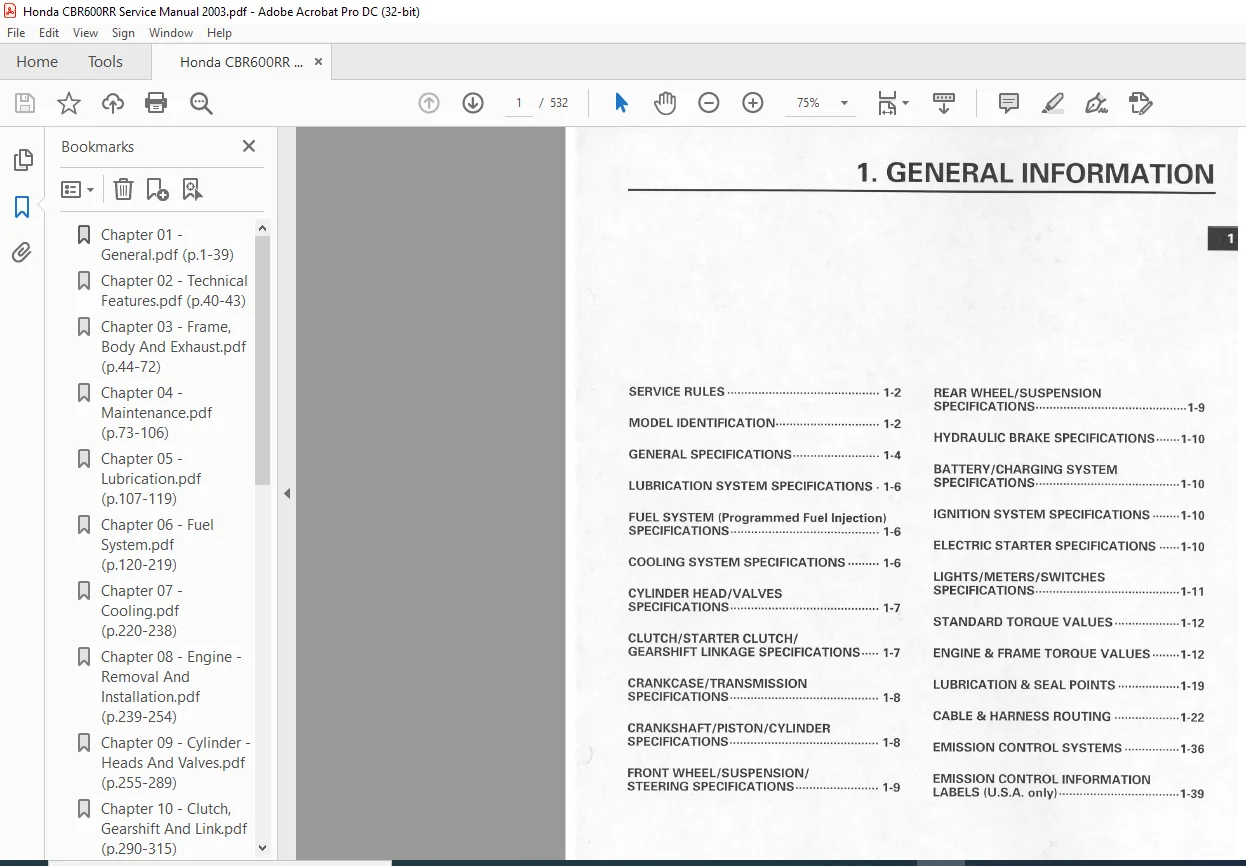This screenshot has height=866, width=1246.
Task: Click MODEL IDENTIFICATION contents entry
Action: [x=765, y=423]
